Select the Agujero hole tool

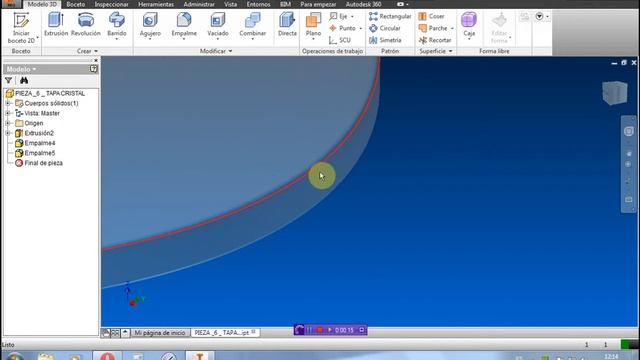[x=150, y=25]
